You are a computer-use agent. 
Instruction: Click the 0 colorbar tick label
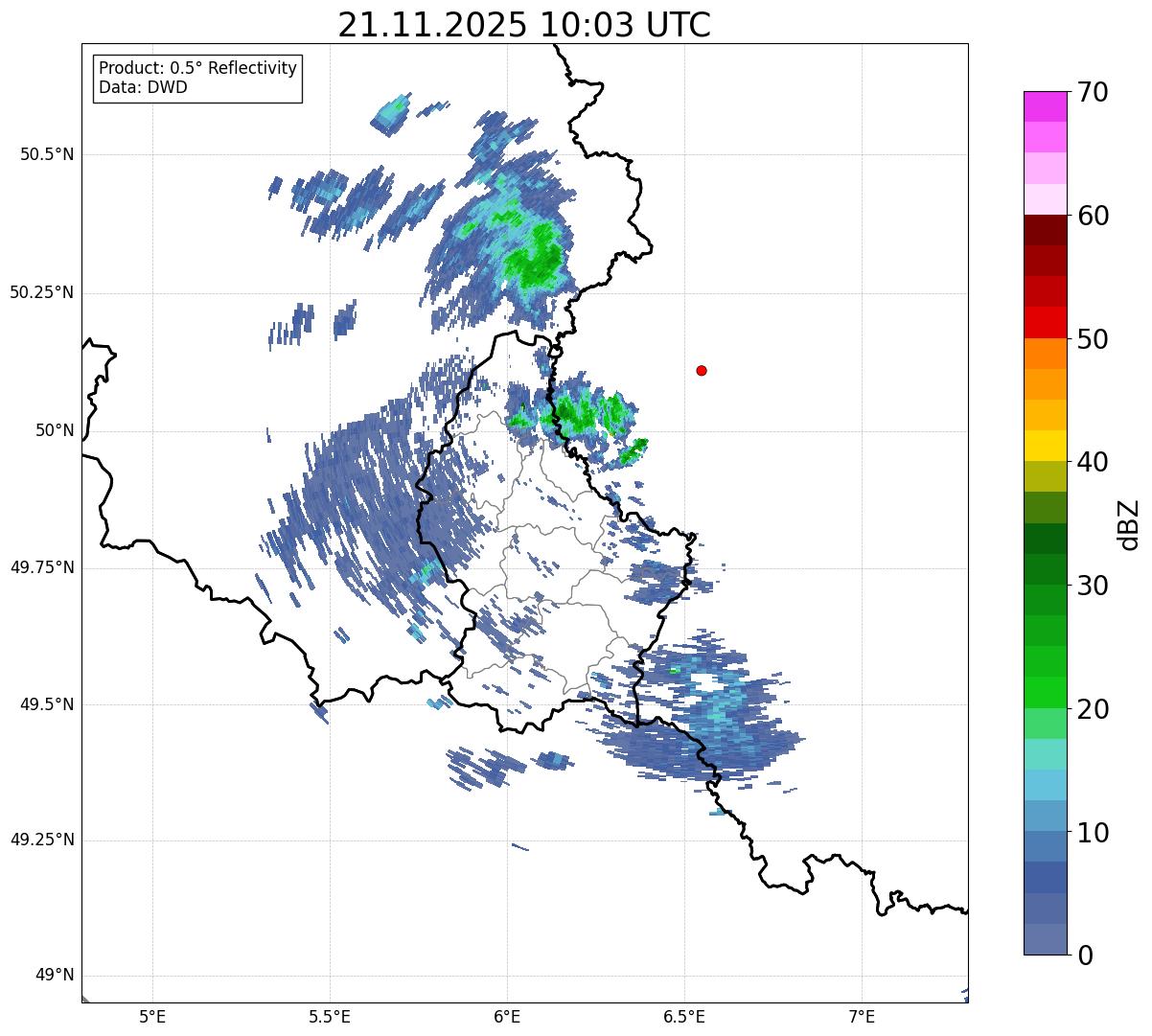coord(1085,955)
